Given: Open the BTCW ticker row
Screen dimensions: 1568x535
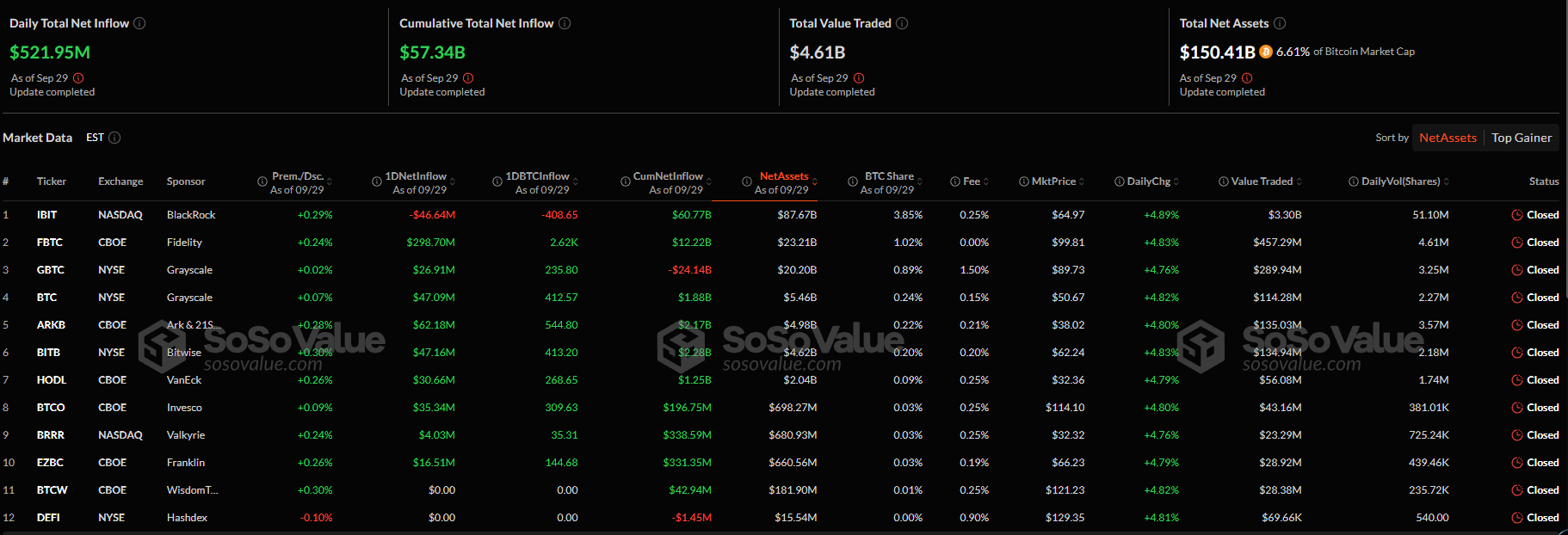Looking at the screenshot, I should tap(781, 490).
